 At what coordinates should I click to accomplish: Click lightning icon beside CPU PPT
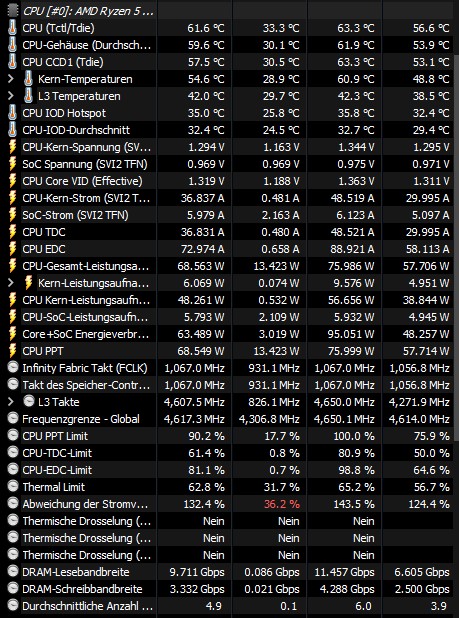(13, 351)
